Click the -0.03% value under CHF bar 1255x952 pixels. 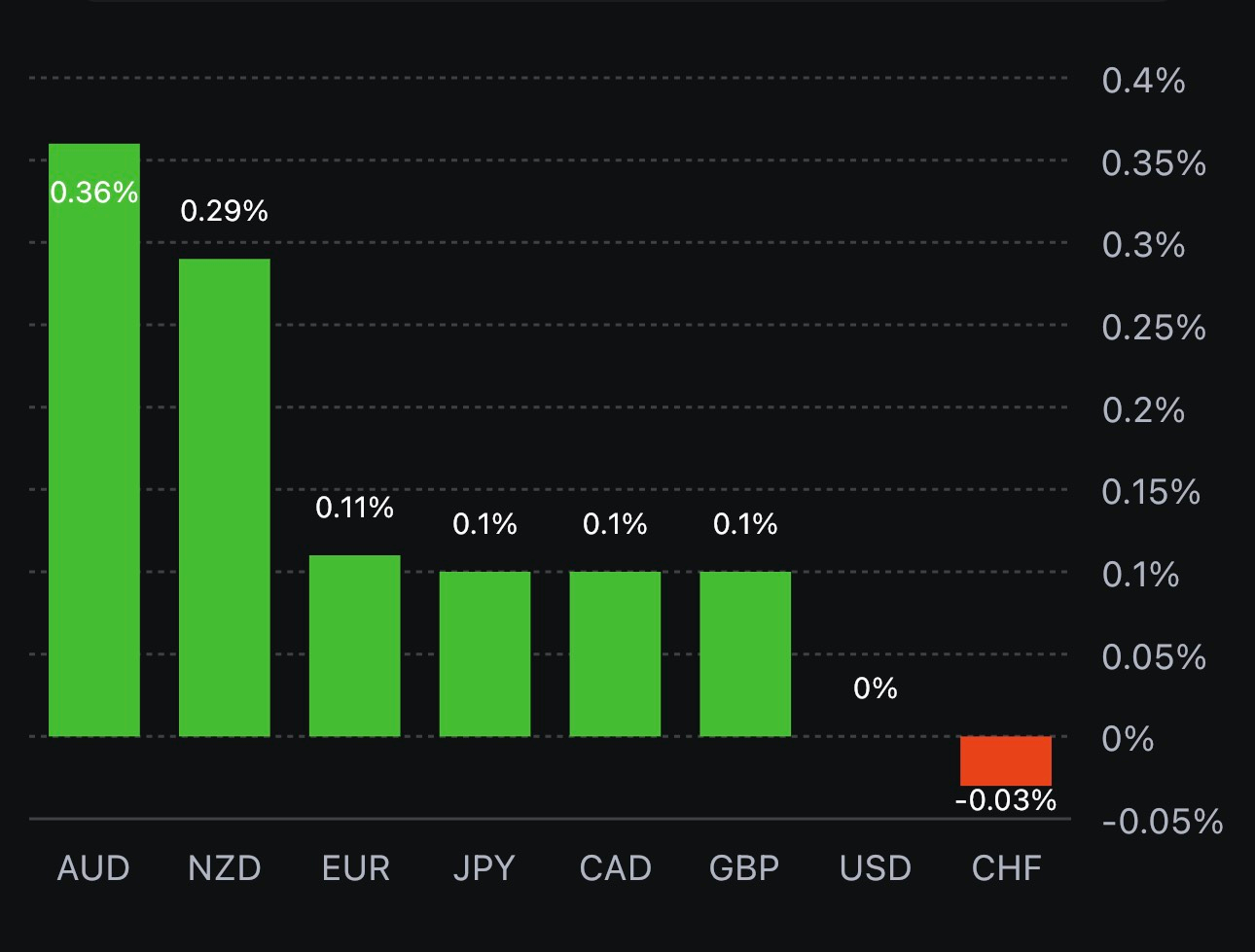point(1006,800)
